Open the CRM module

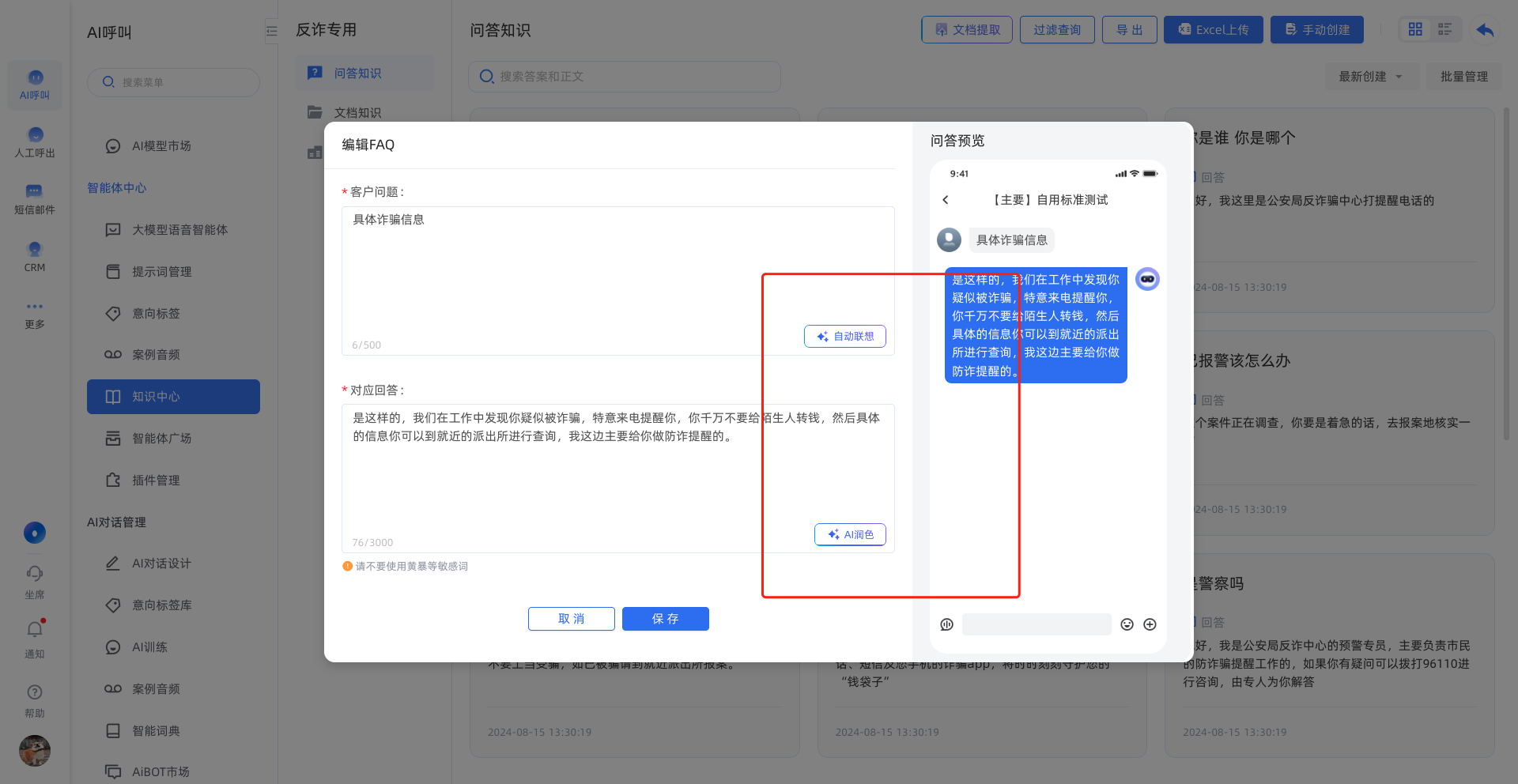(35, 257)
